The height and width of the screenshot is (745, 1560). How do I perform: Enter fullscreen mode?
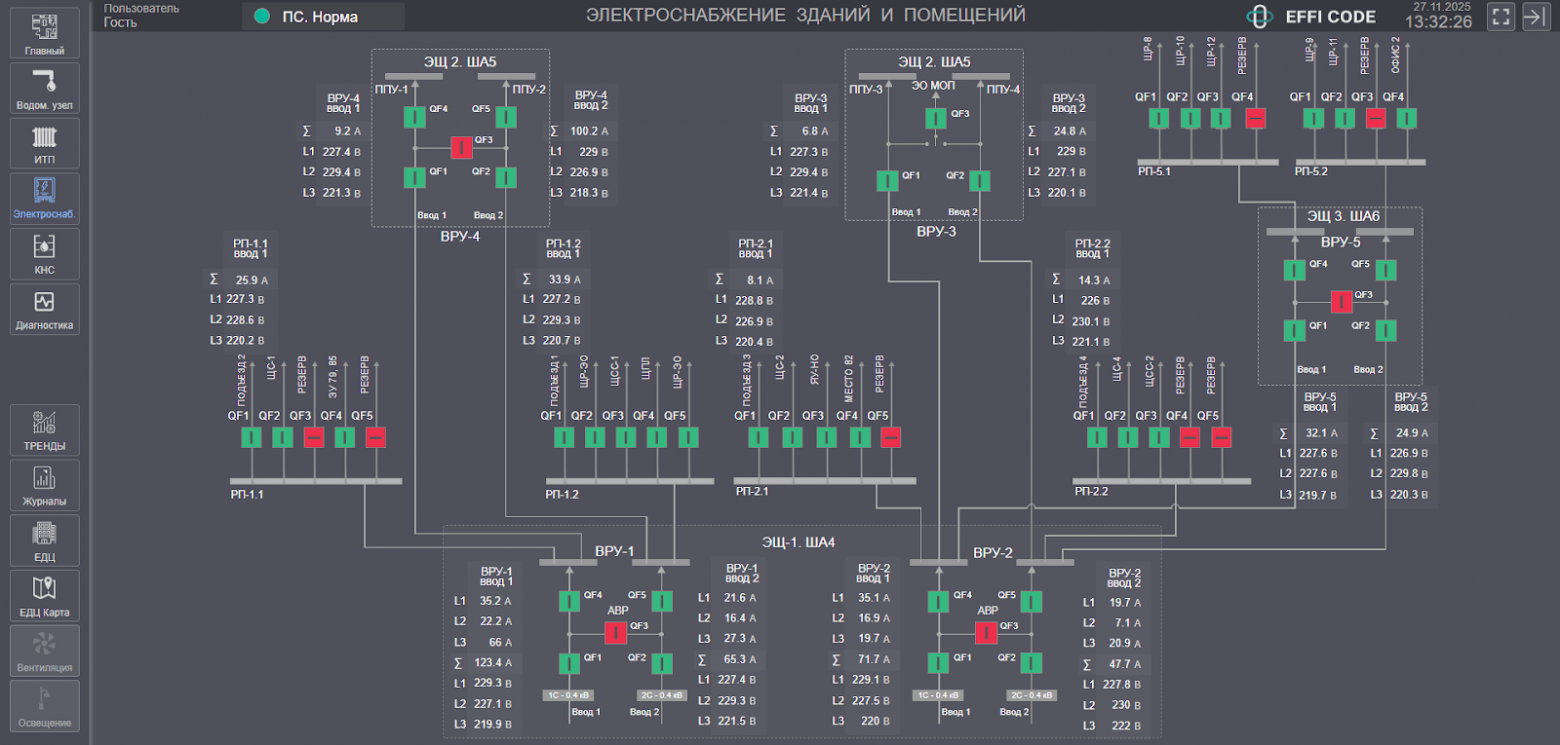point(1501,16)
